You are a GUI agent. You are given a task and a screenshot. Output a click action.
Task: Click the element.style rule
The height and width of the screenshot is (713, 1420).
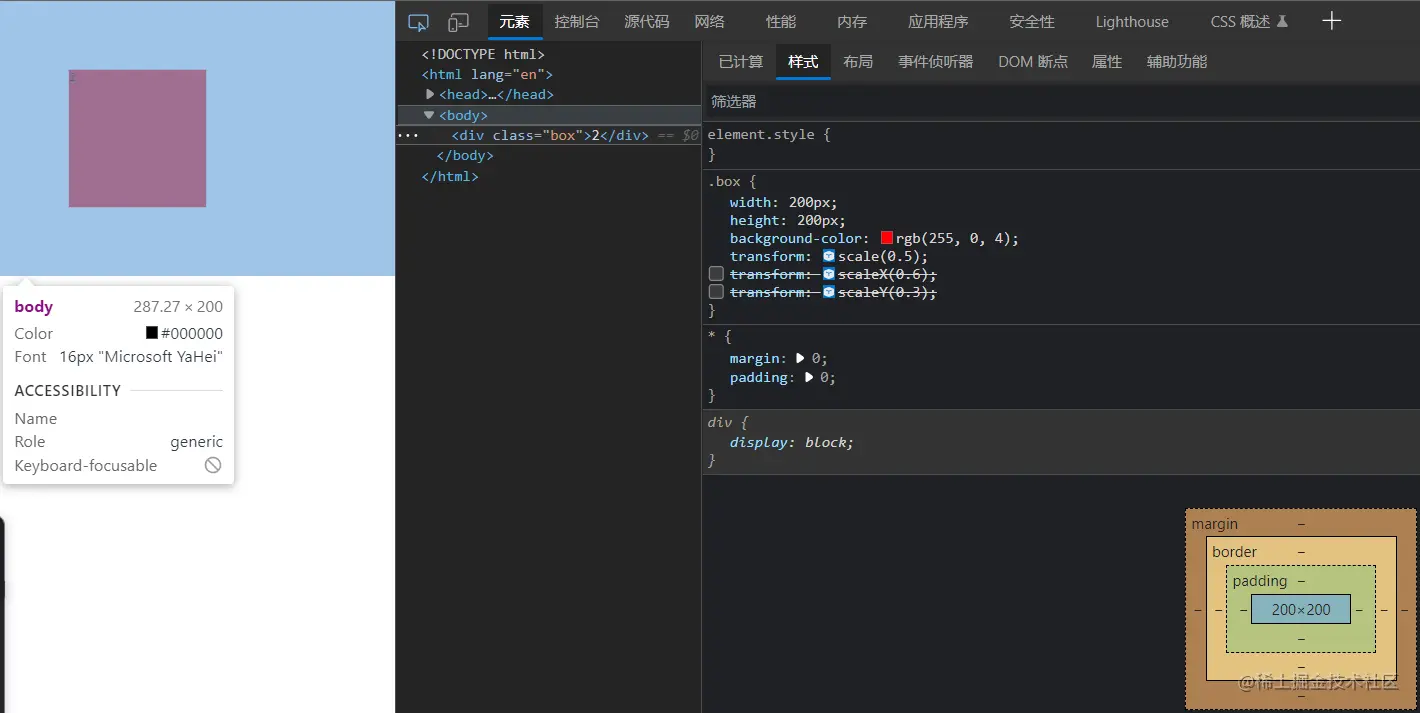tap(761, 134)
